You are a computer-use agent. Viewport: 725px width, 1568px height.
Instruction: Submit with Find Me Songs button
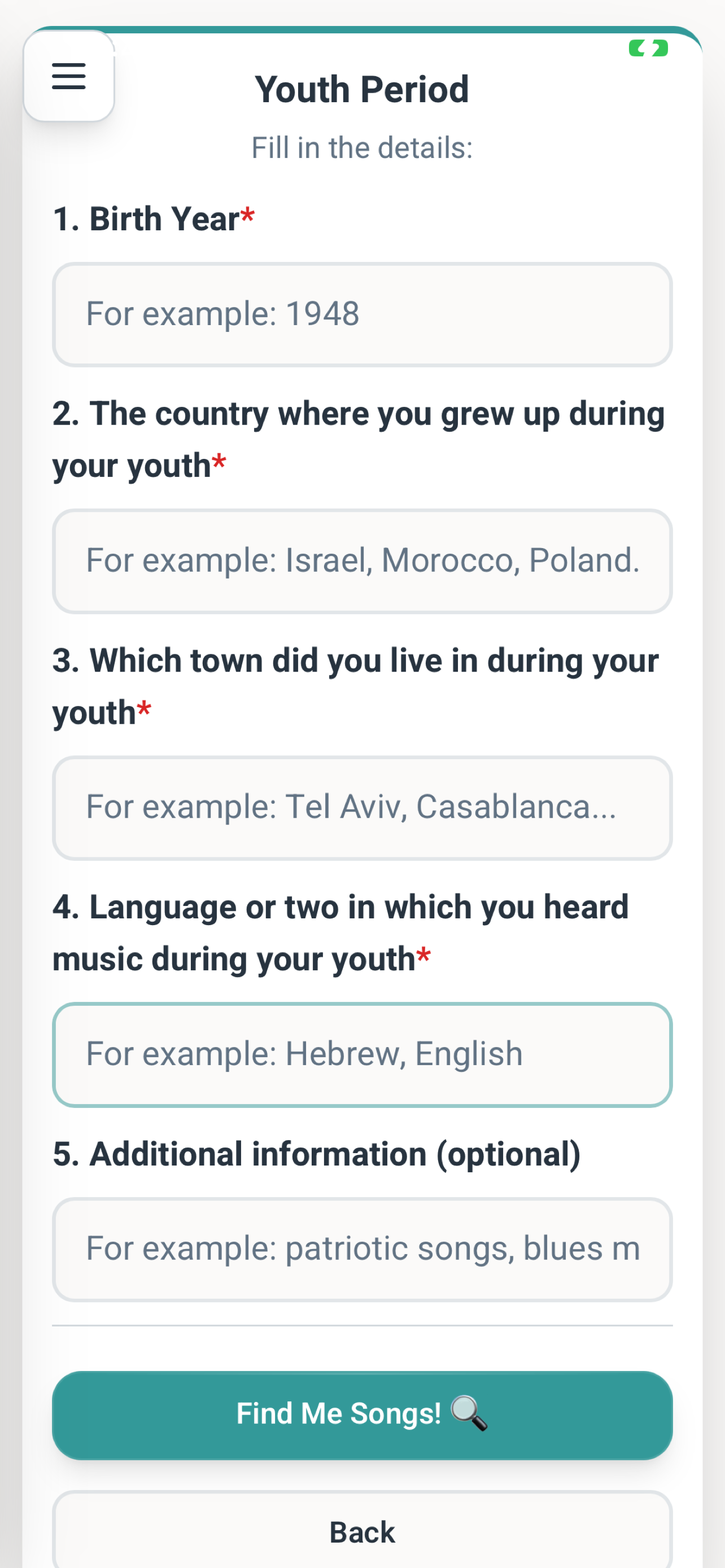click(x=362, y=1414)
